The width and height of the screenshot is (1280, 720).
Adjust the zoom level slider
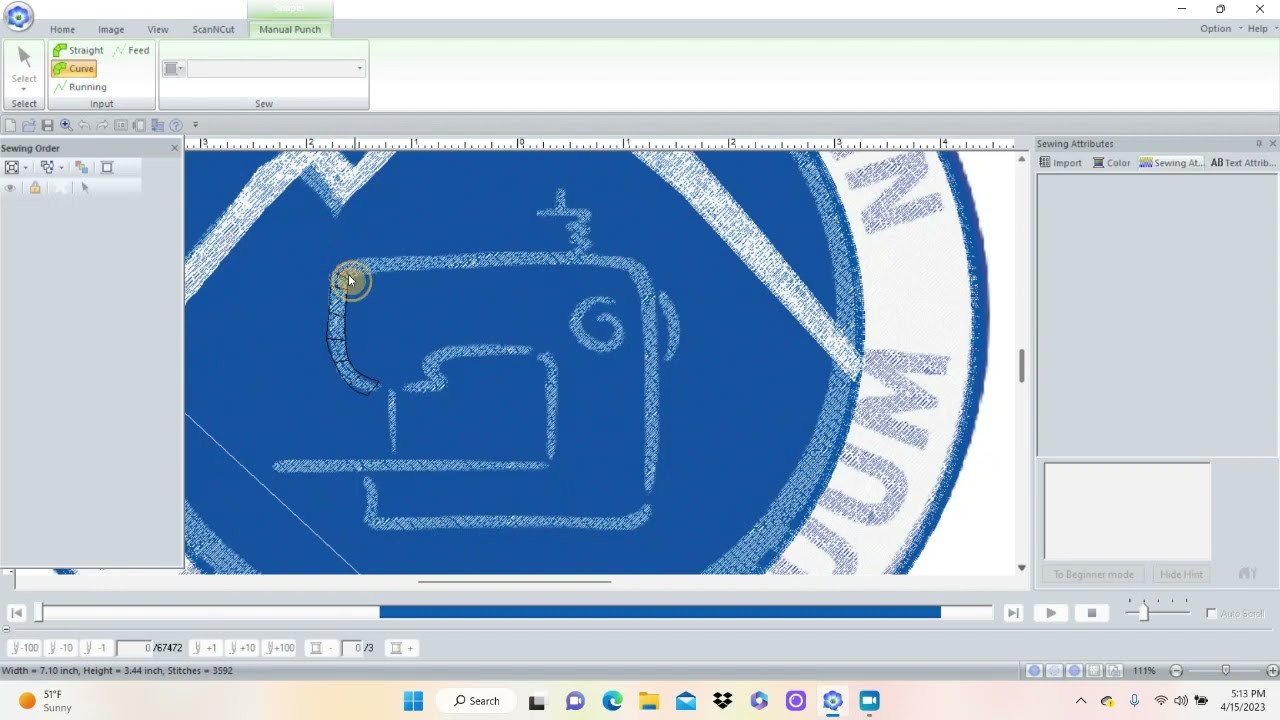pos(1226,670)
